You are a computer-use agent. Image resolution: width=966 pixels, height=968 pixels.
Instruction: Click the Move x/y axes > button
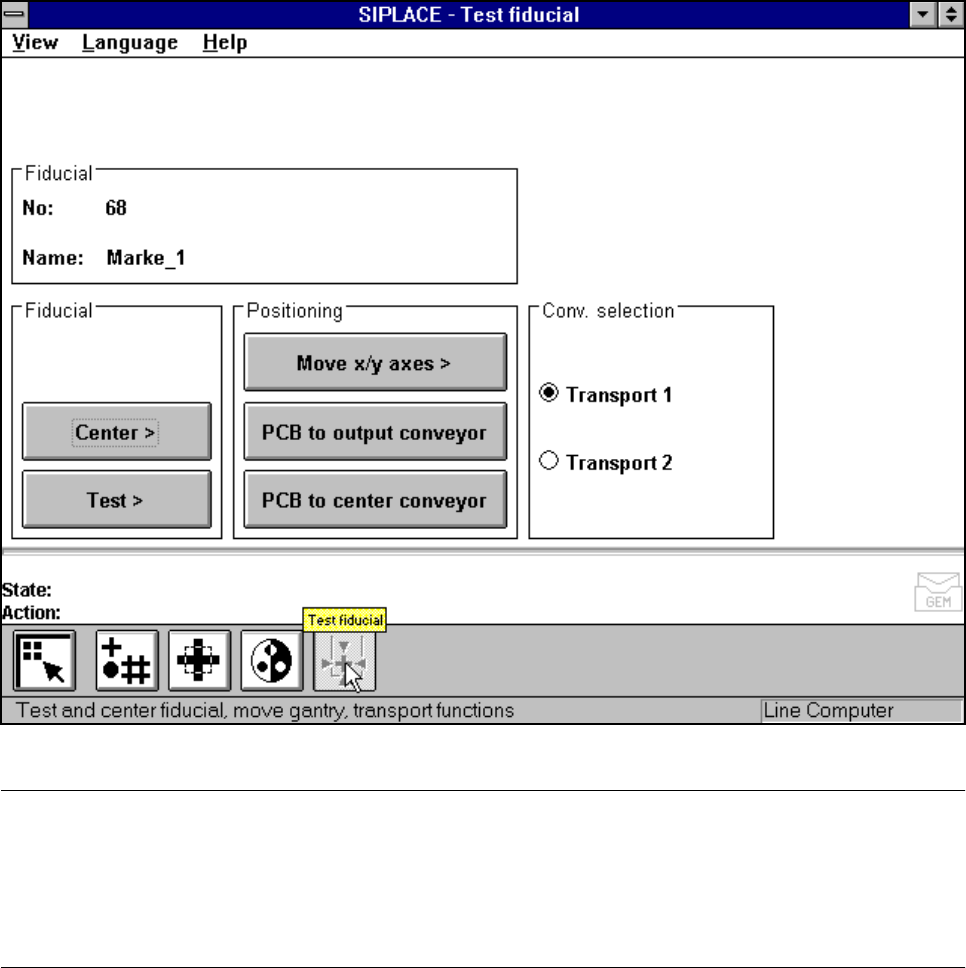pyautogui.click(x=375, y=362)
